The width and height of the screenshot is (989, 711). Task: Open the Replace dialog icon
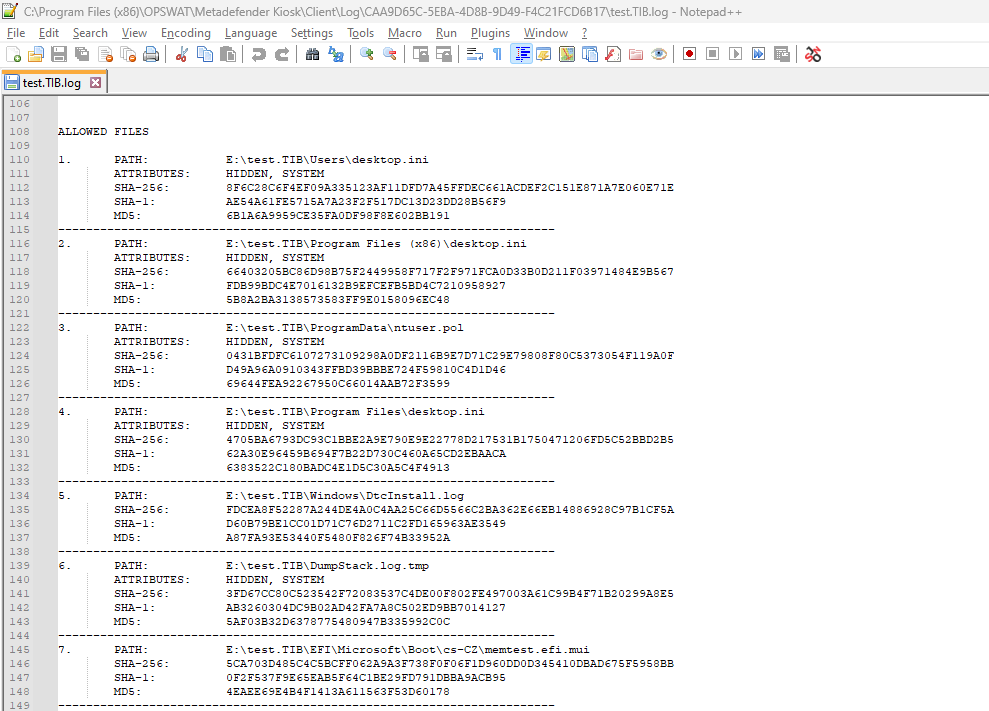tap(336, 54)
